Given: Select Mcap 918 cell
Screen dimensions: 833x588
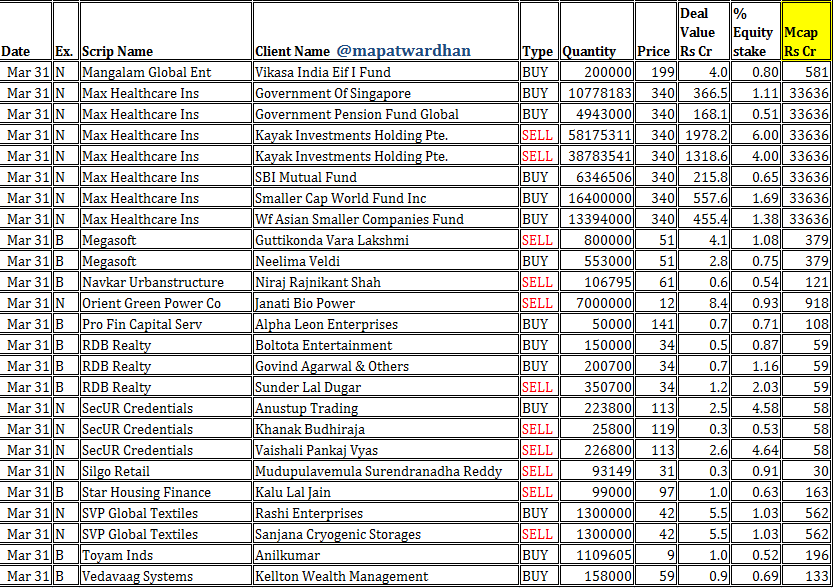Looking at the screenshot, I should click(806, 303).
